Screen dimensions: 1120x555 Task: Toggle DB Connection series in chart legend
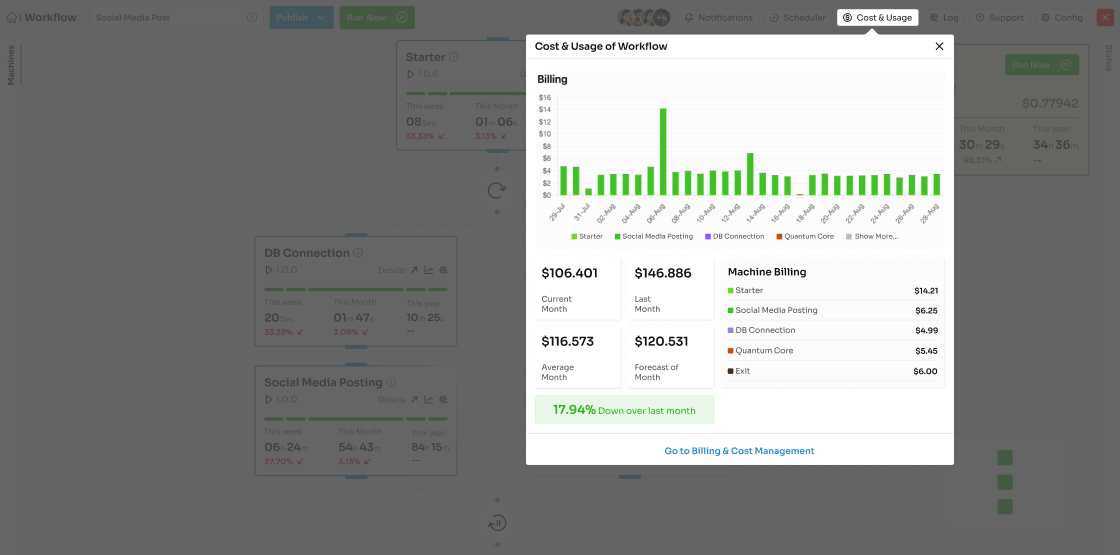coord(735,237)
